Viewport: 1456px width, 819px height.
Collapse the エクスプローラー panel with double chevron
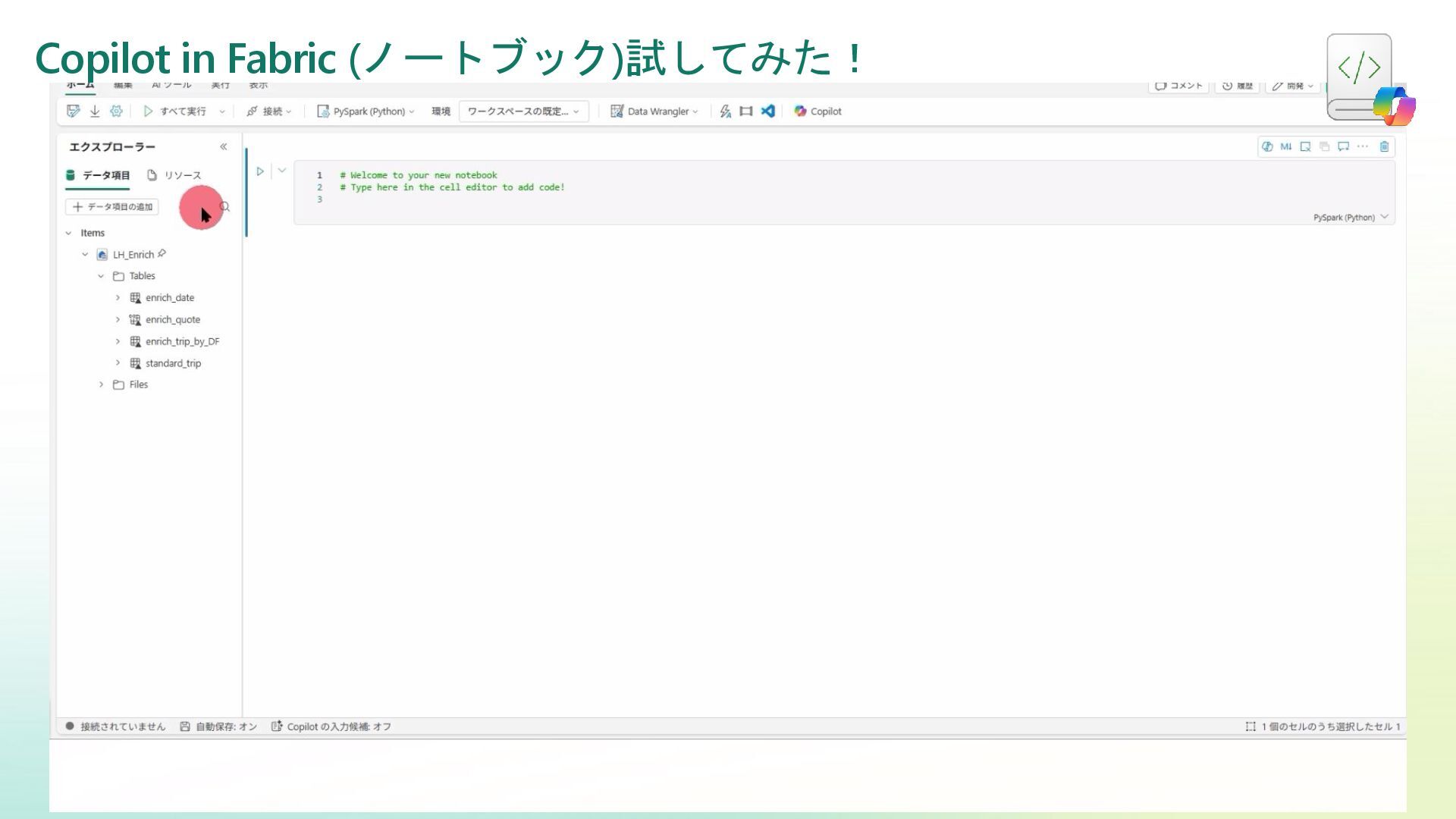[224, 146]
